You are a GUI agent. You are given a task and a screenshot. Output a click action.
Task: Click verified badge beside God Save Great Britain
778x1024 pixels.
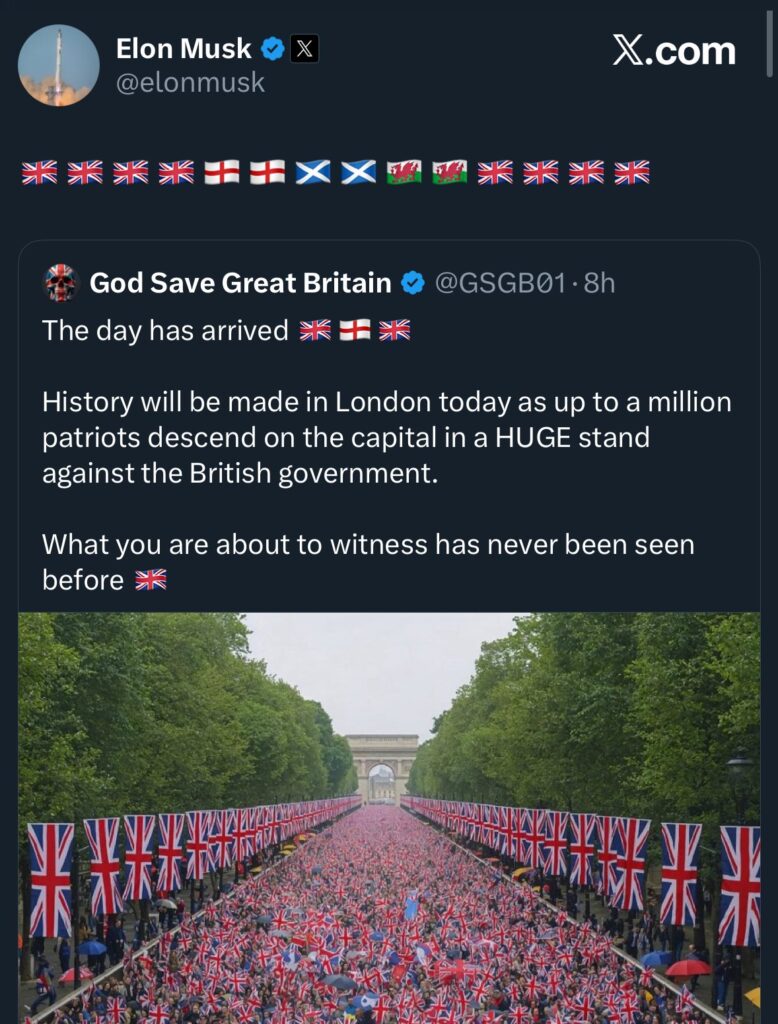click(x=413, y=284)
